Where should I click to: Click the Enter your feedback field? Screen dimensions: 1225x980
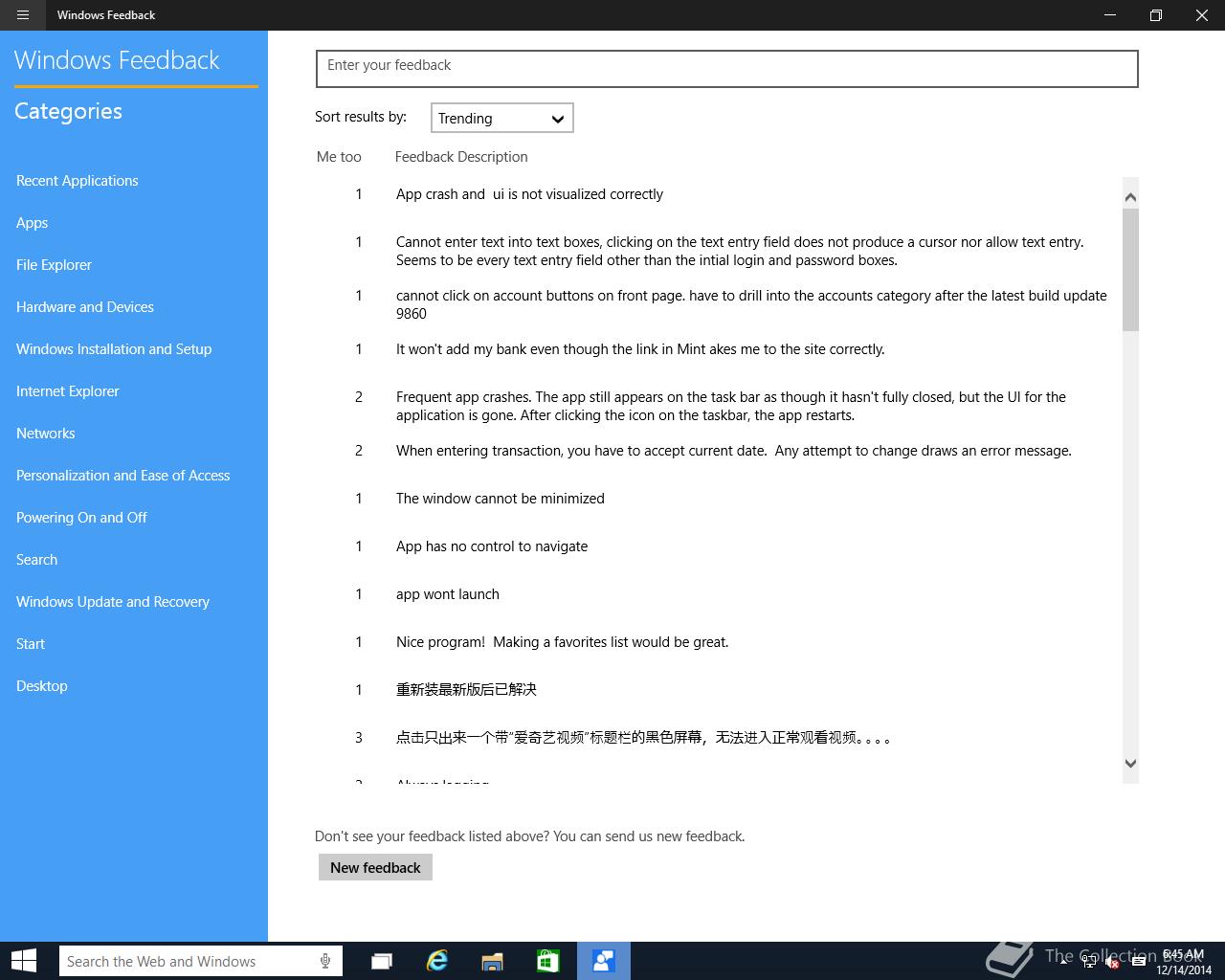pos(727,69)
